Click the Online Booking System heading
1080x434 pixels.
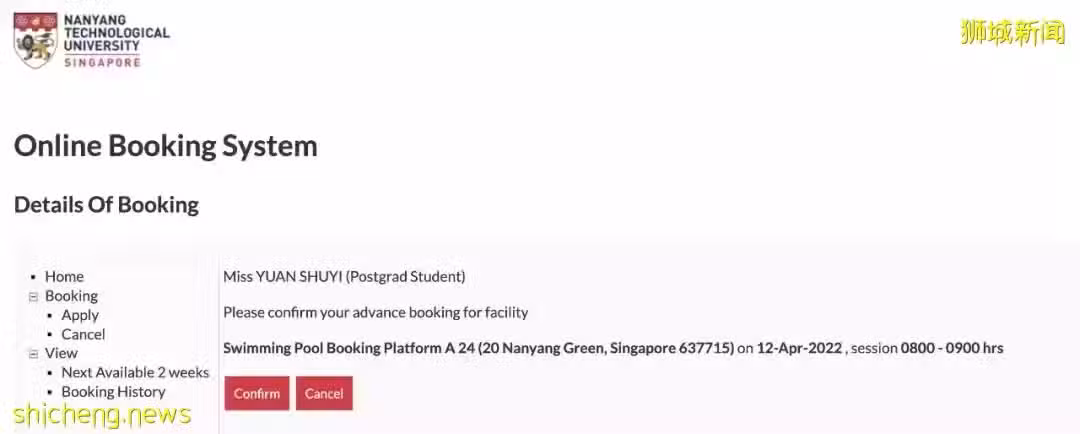pyautogui.click(x=165, y=146)
